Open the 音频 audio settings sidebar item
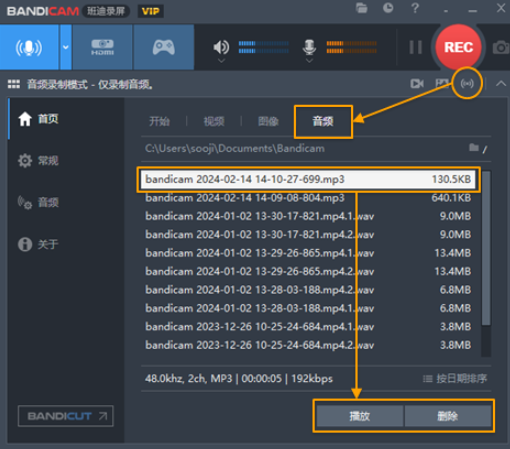Screen dimensions: 510x449 click(38, 202)
